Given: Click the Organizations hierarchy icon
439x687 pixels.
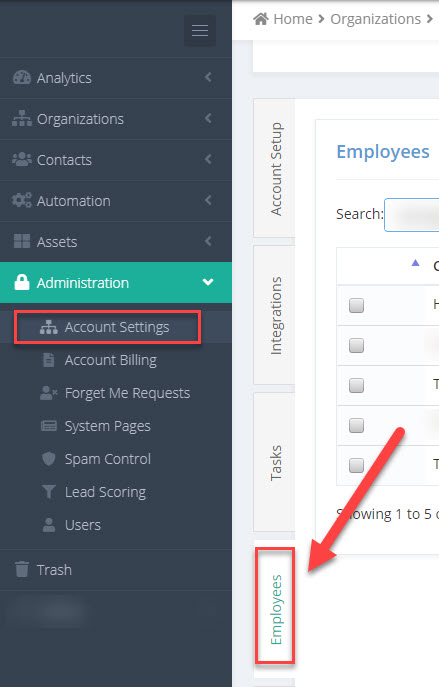Looking at the screenshot, I should click(22, 118).
